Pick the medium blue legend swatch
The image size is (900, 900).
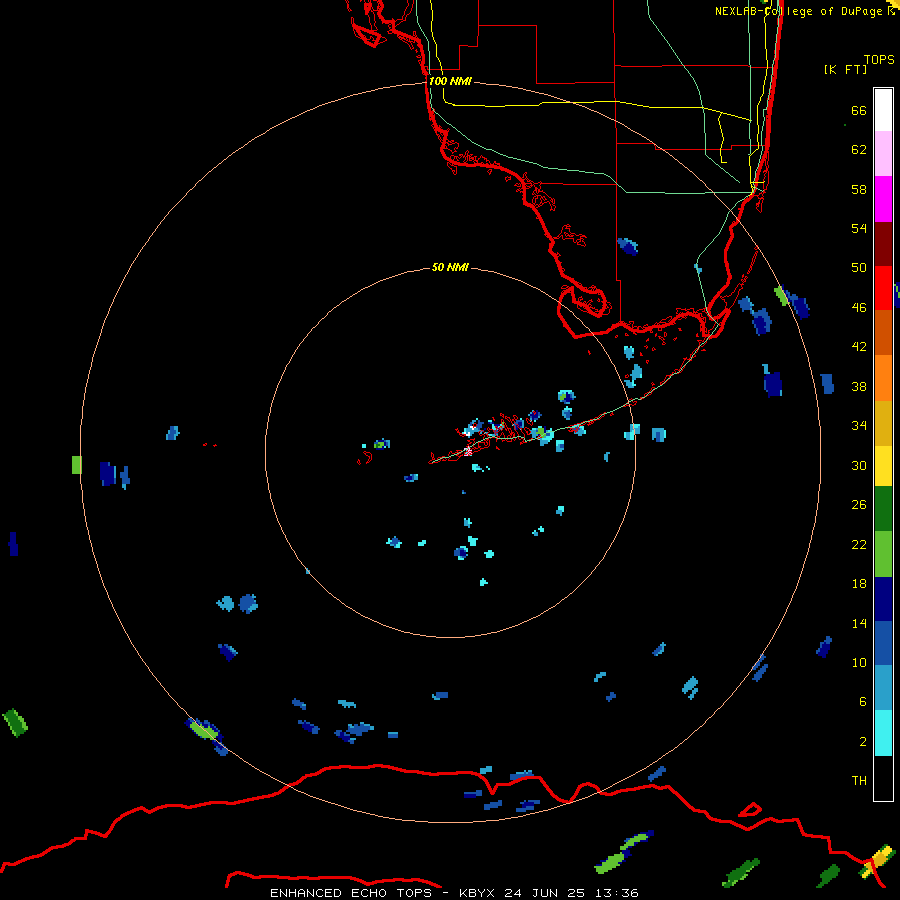[883, 643]
